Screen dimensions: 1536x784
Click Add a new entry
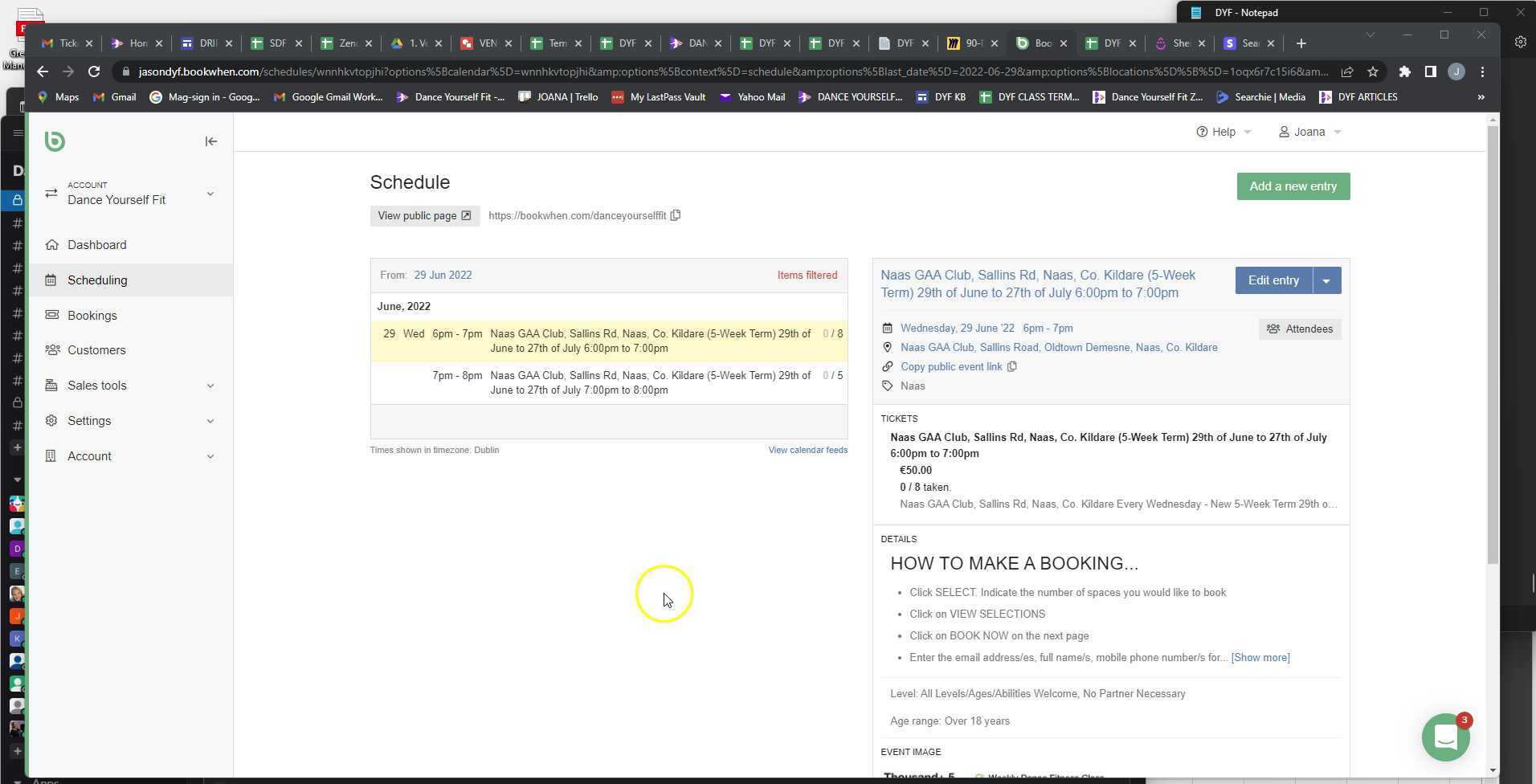pos(1293,186)
